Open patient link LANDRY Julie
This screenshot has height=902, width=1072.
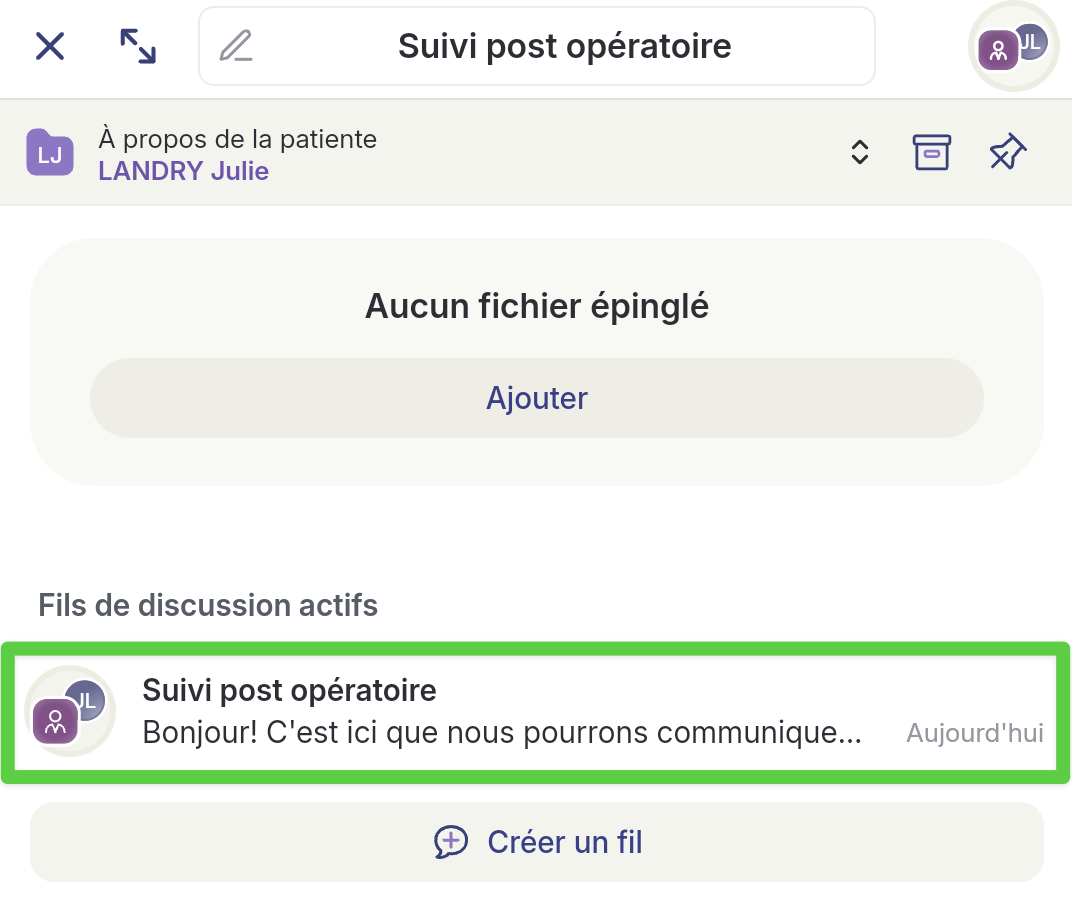point(183,171)
